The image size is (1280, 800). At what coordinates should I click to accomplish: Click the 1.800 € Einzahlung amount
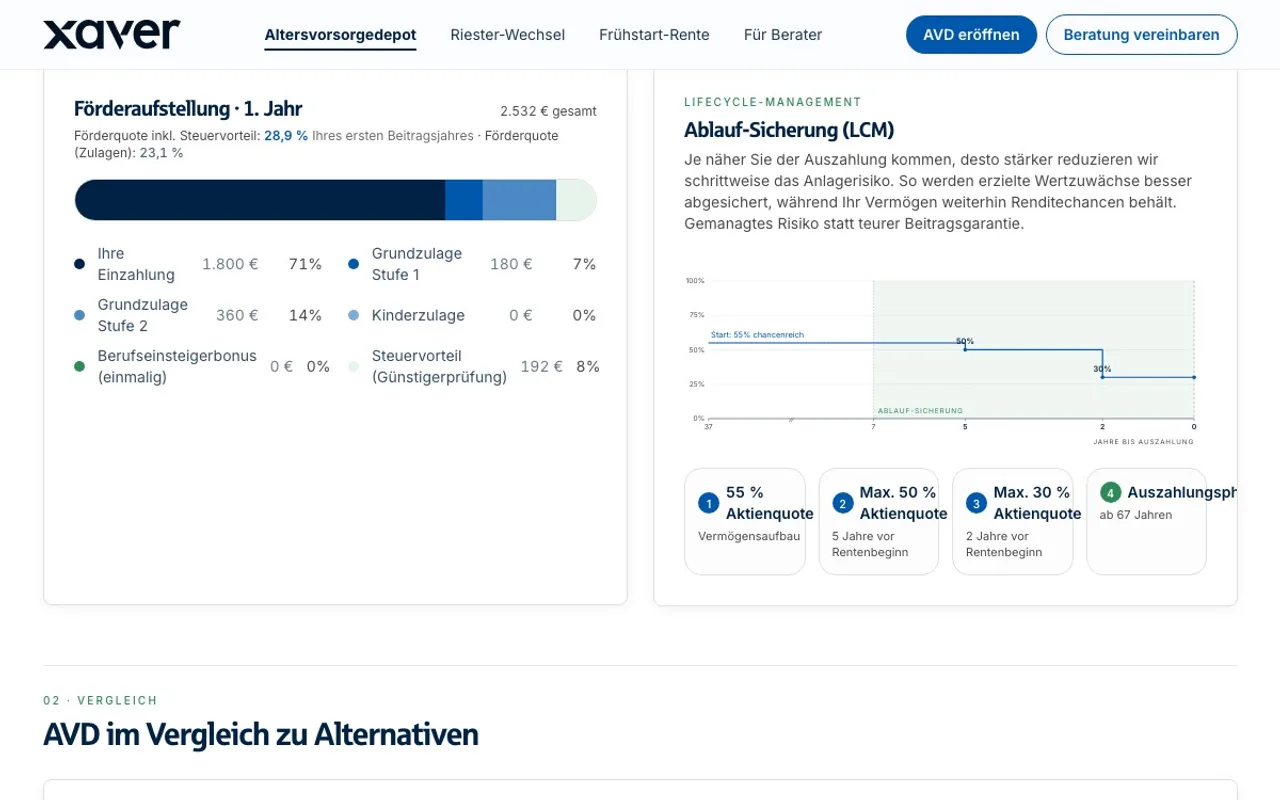230,264
